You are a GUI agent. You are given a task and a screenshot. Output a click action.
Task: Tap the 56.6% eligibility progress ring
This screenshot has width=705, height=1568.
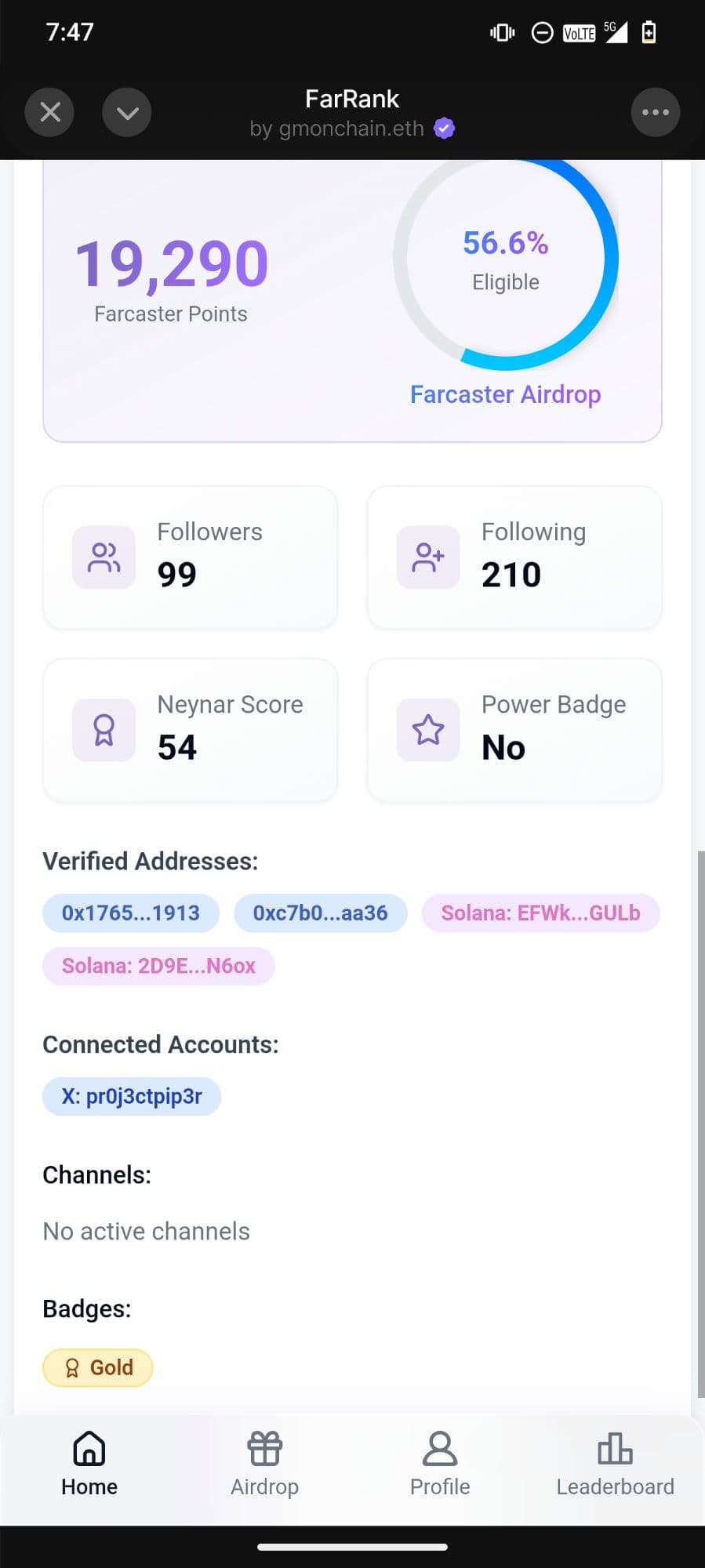coord(506,259)
